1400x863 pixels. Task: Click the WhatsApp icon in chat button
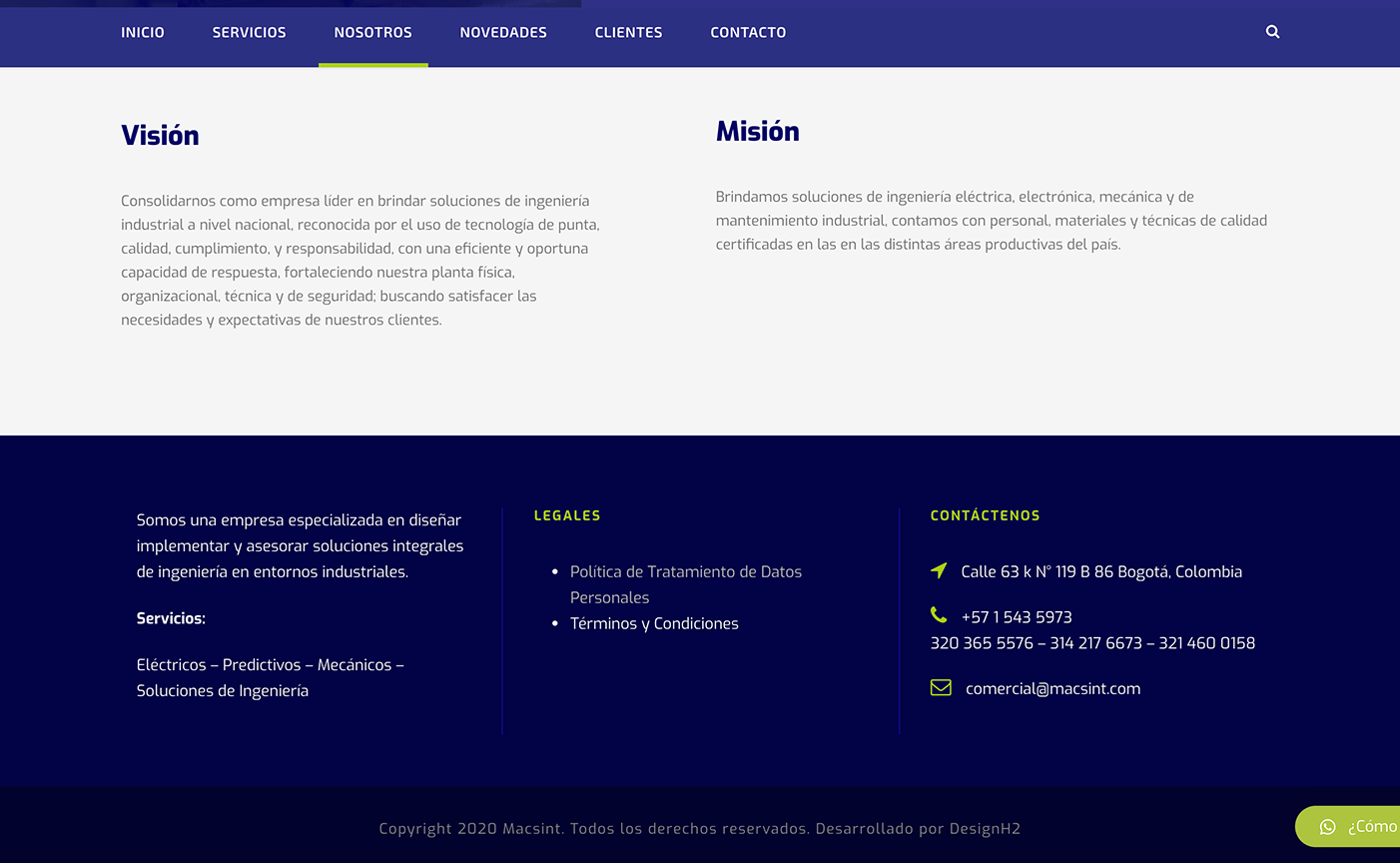(x=1327, y=827)
